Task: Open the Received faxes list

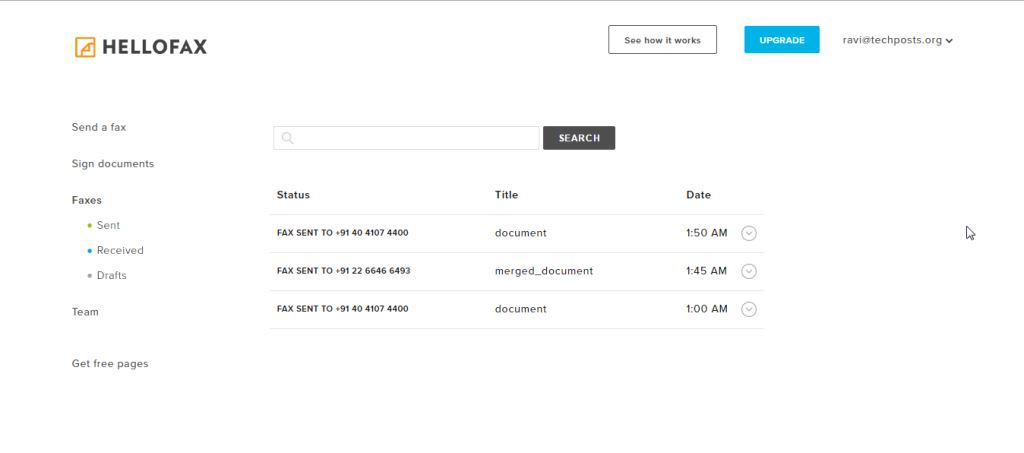Action: 120,250
